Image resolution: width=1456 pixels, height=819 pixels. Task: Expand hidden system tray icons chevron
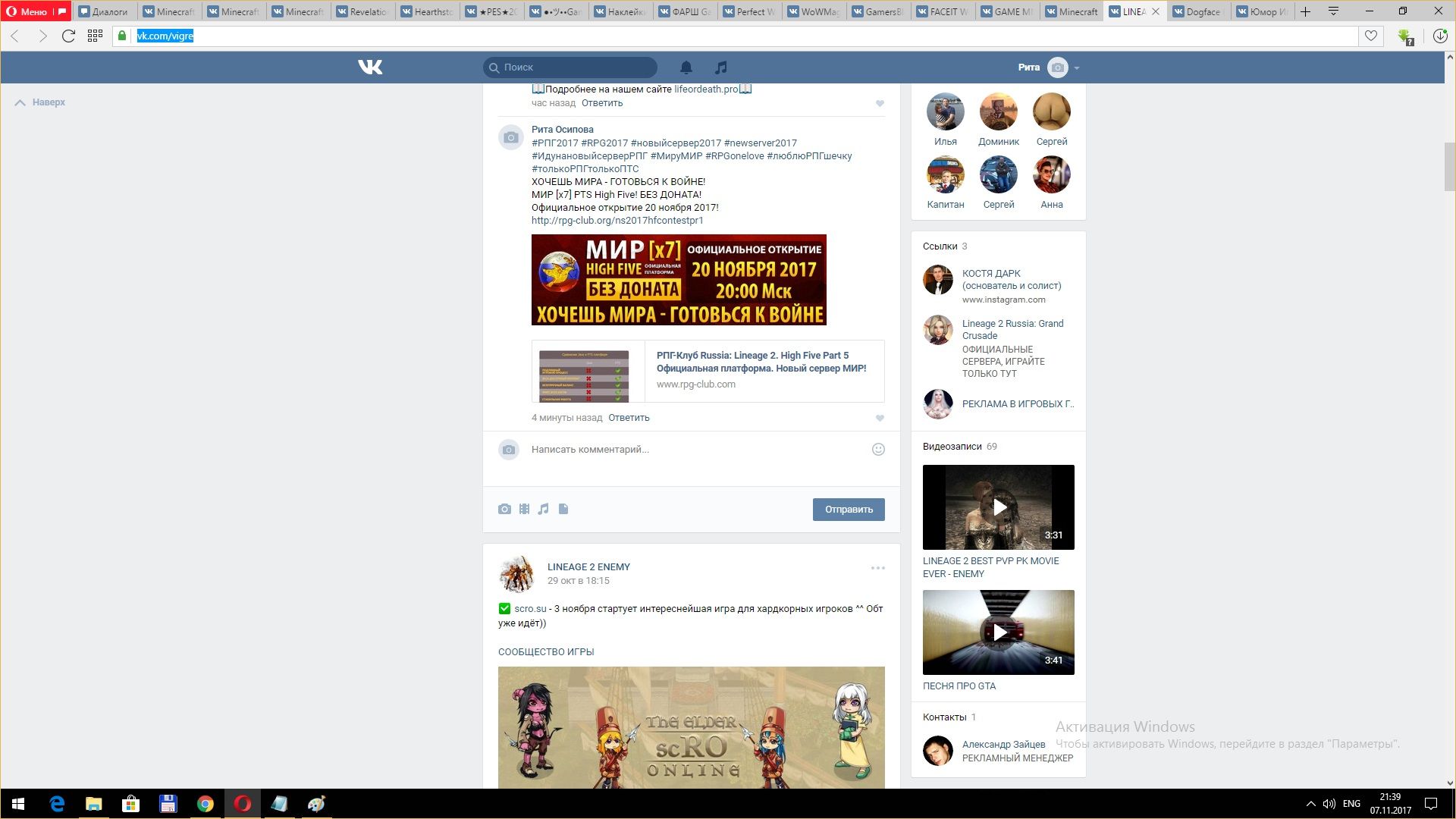pyautogui.click(x=1310, y=804)
